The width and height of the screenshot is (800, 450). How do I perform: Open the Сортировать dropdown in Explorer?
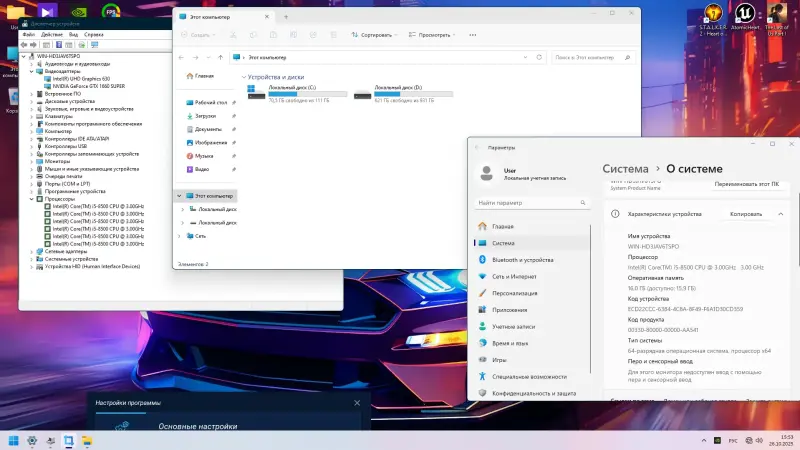377,34
